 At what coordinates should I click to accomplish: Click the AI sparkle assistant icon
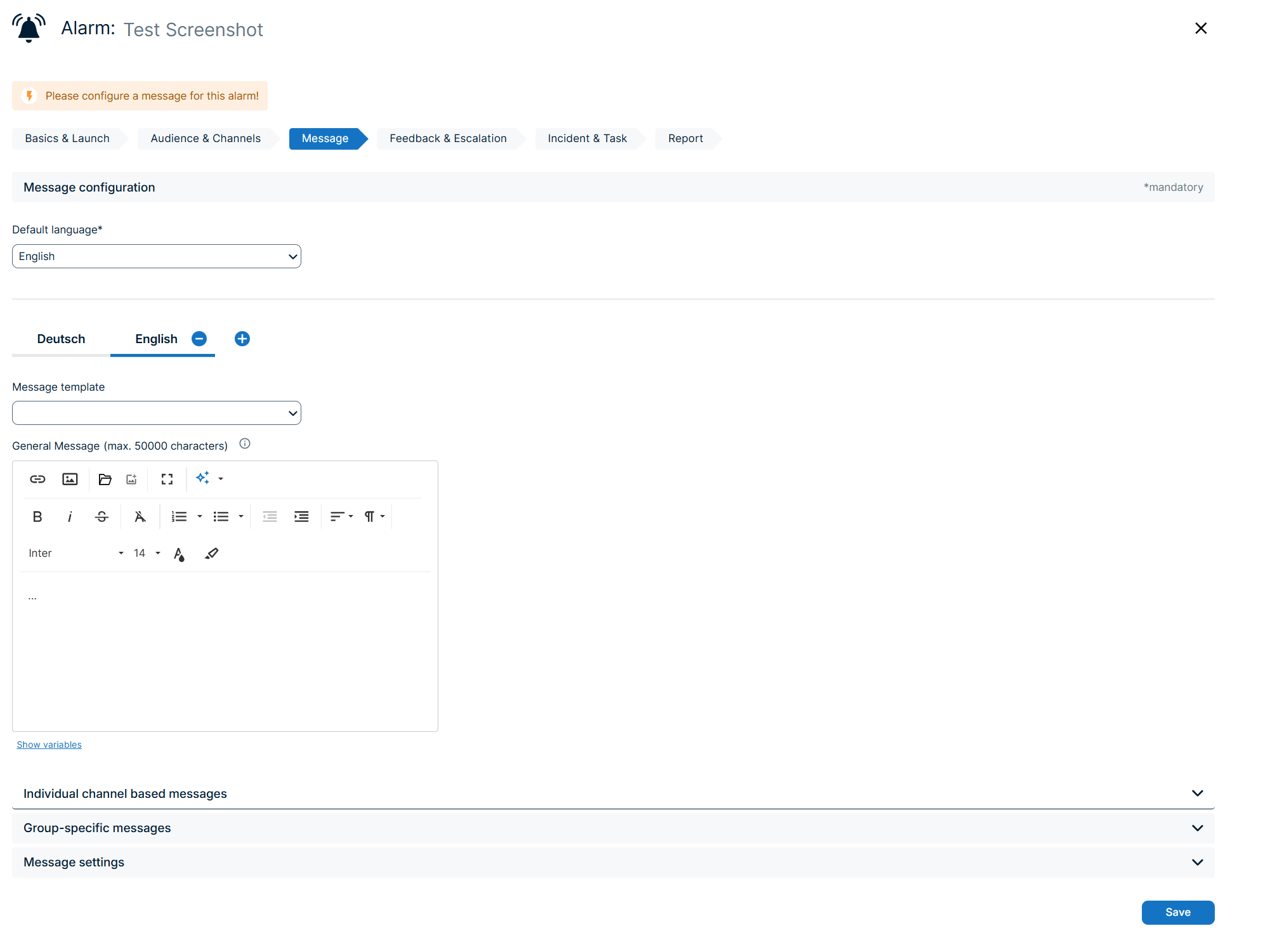203,478
